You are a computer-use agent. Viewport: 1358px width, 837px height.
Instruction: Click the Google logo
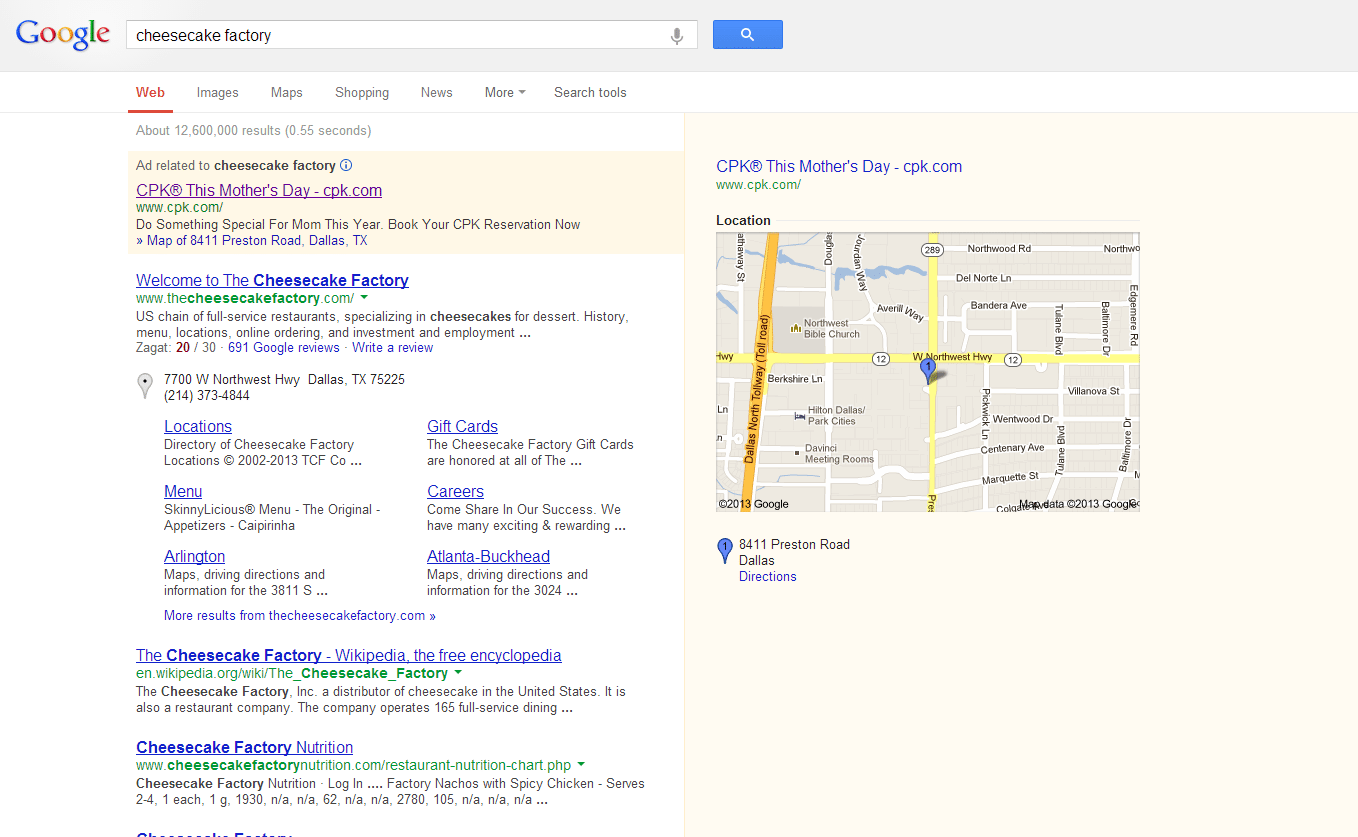click(63, 34)
